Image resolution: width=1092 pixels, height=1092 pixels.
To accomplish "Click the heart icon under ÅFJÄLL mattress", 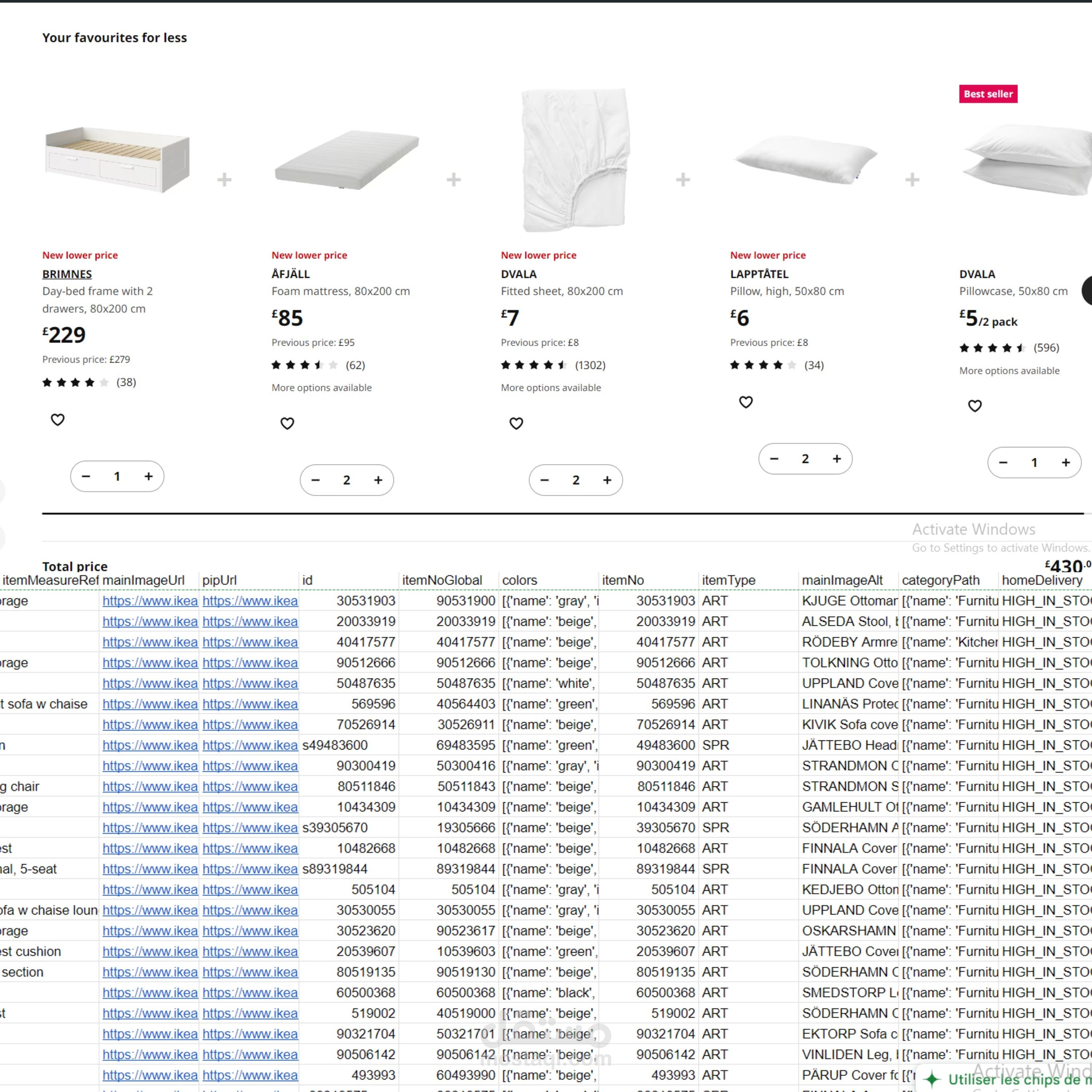I will pos(287,423).
